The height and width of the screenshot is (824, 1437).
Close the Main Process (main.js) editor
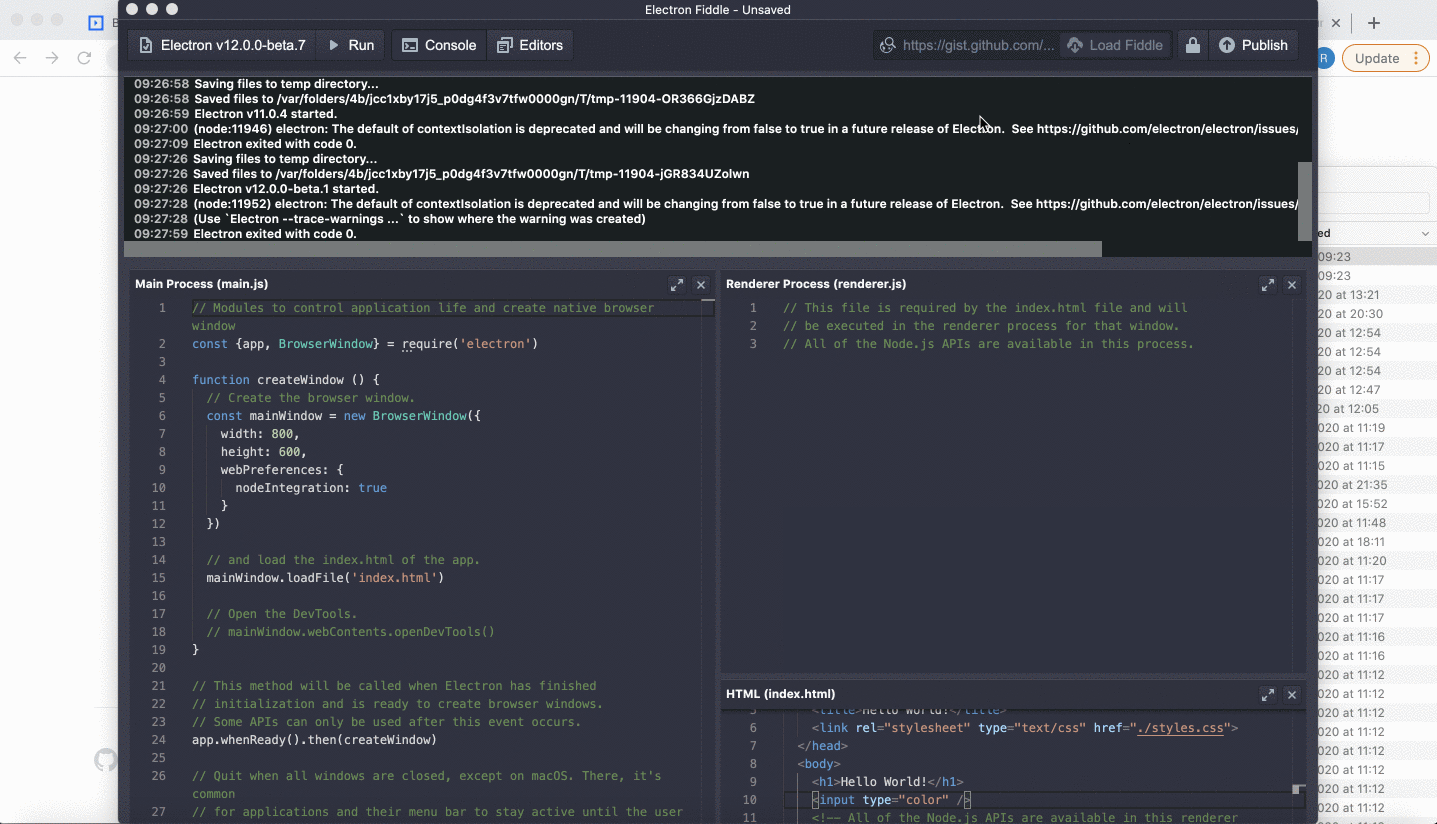pos(701,285)
